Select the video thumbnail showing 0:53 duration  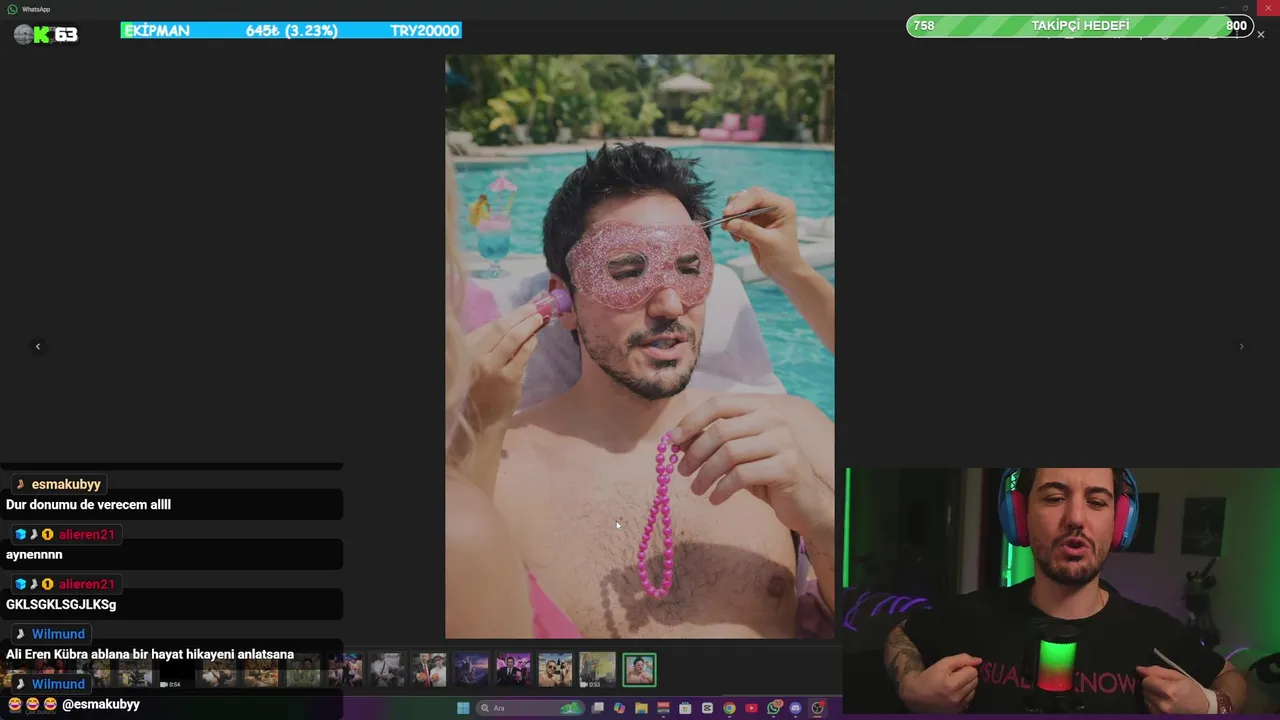click(597, 670)
